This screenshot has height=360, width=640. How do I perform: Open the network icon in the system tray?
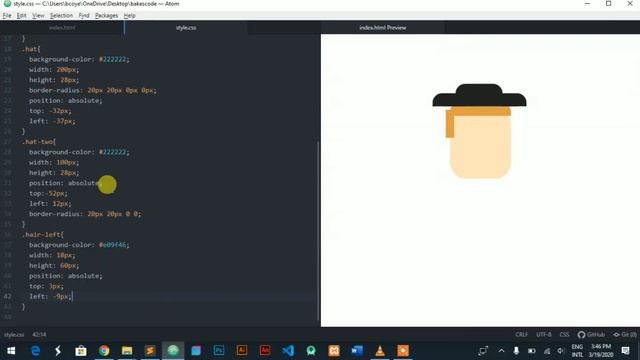(x=547, y=351)
